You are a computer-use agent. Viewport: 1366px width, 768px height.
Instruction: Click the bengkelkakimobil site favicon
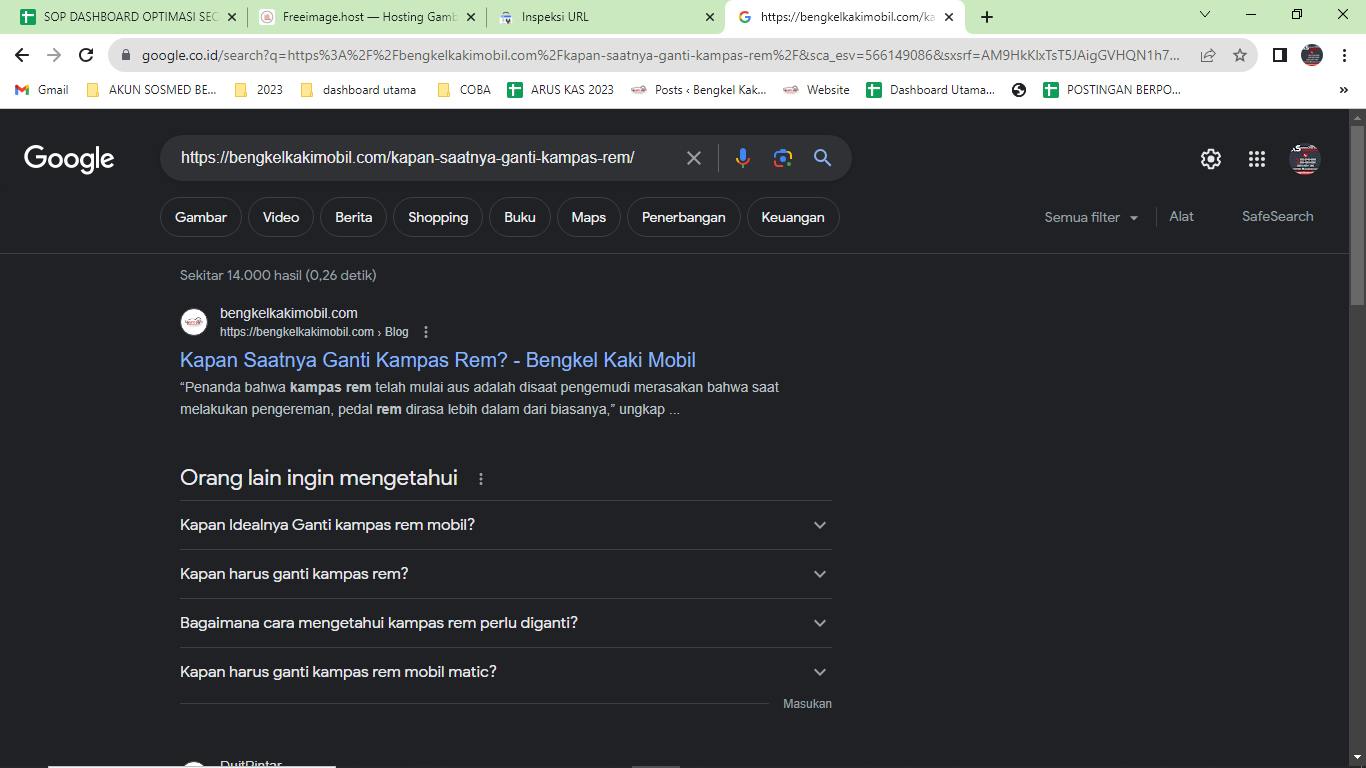pos(194,322)
